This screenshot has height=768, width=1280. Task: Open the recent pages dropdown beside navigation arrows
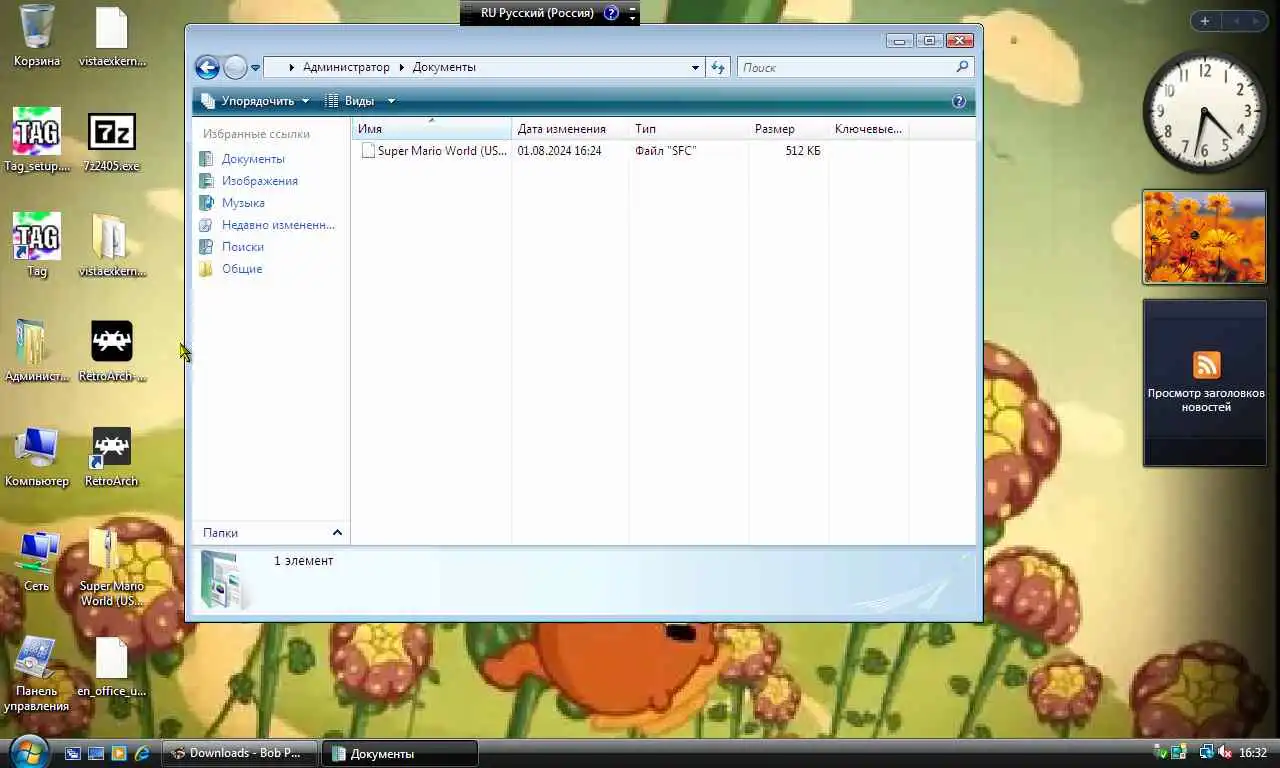coord(255,68)
